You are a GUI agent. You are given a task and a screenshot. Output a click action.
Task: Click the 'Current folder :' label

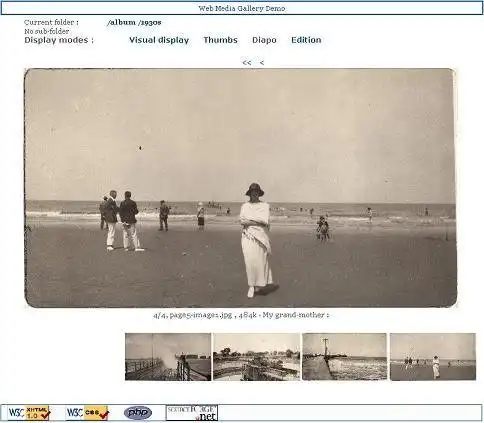tap(51, 22)
